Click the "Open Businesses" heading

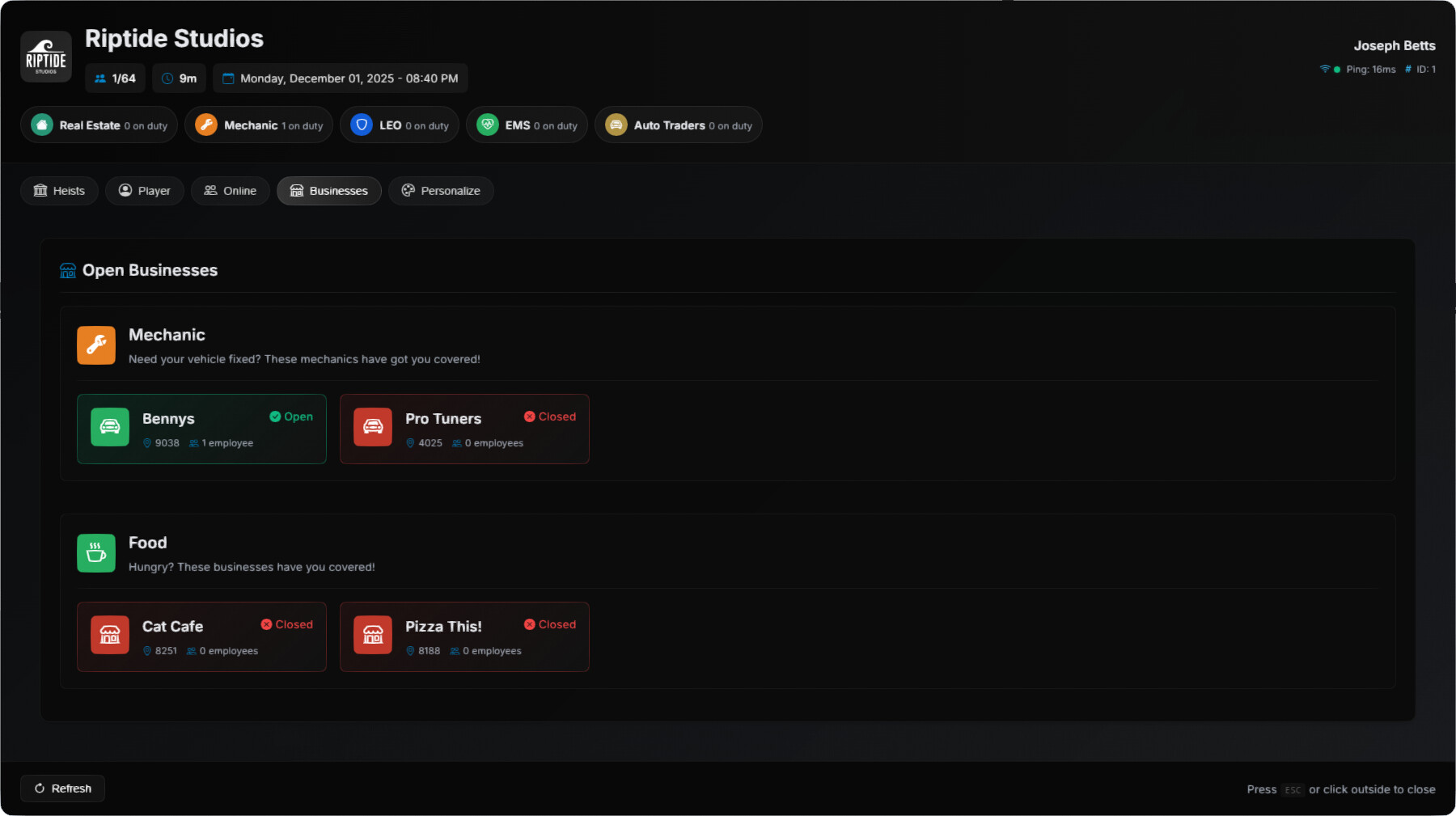(150, 270)
